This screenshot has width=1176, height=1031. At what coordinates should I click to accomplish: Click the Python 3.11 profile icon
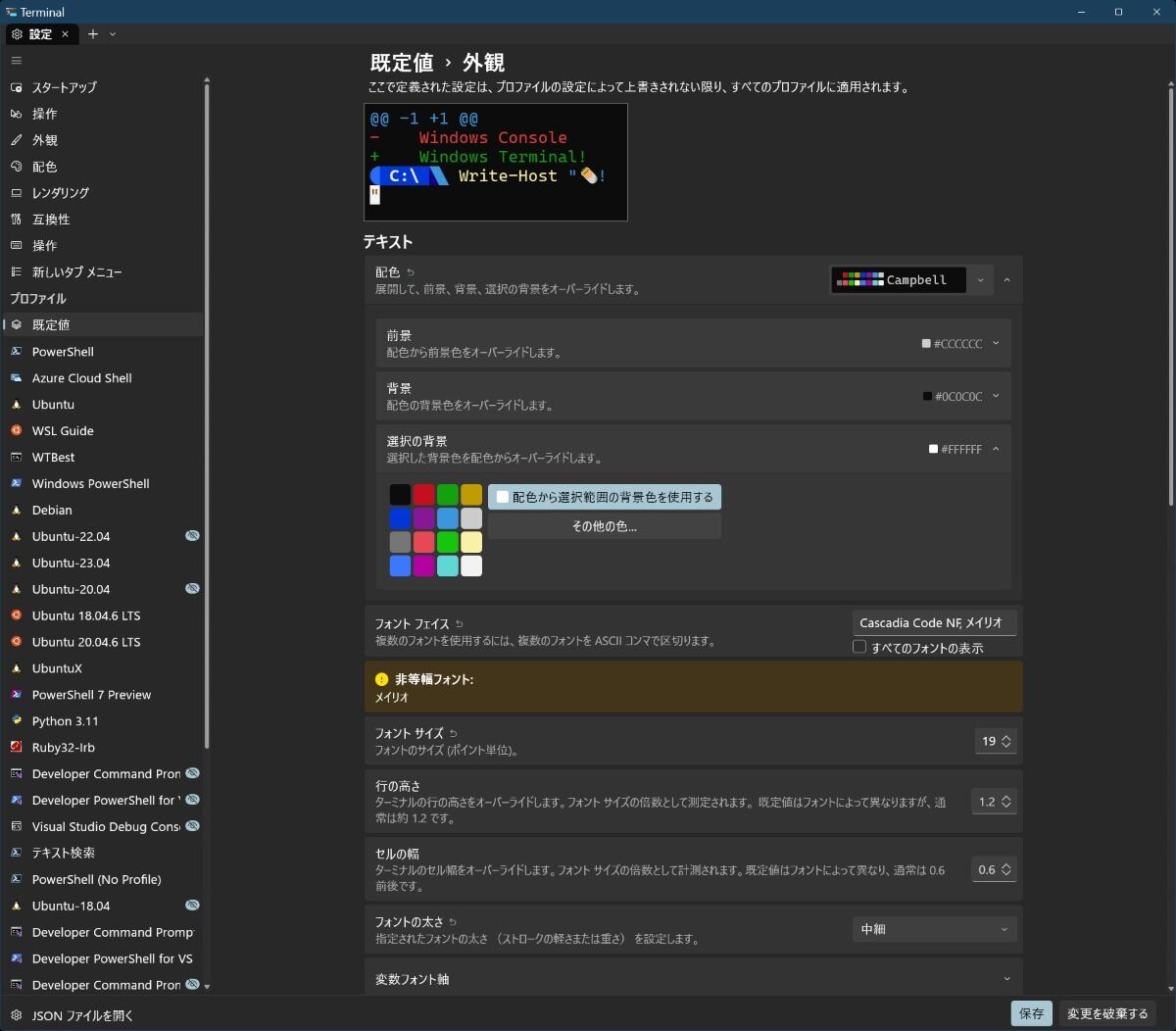[x=16, y=721]
